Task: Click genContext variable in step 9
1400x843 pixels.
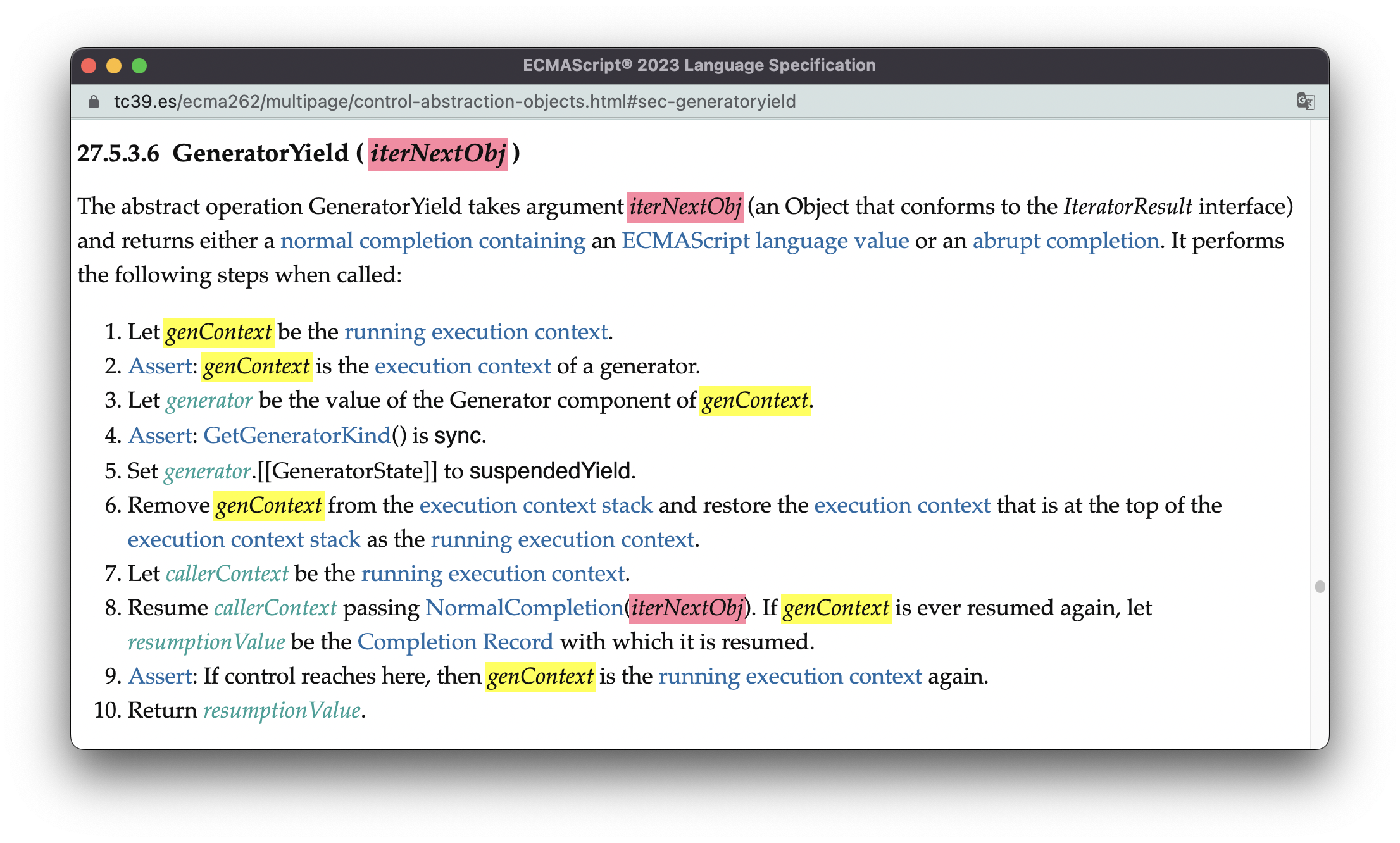Action: click(541, 677)
